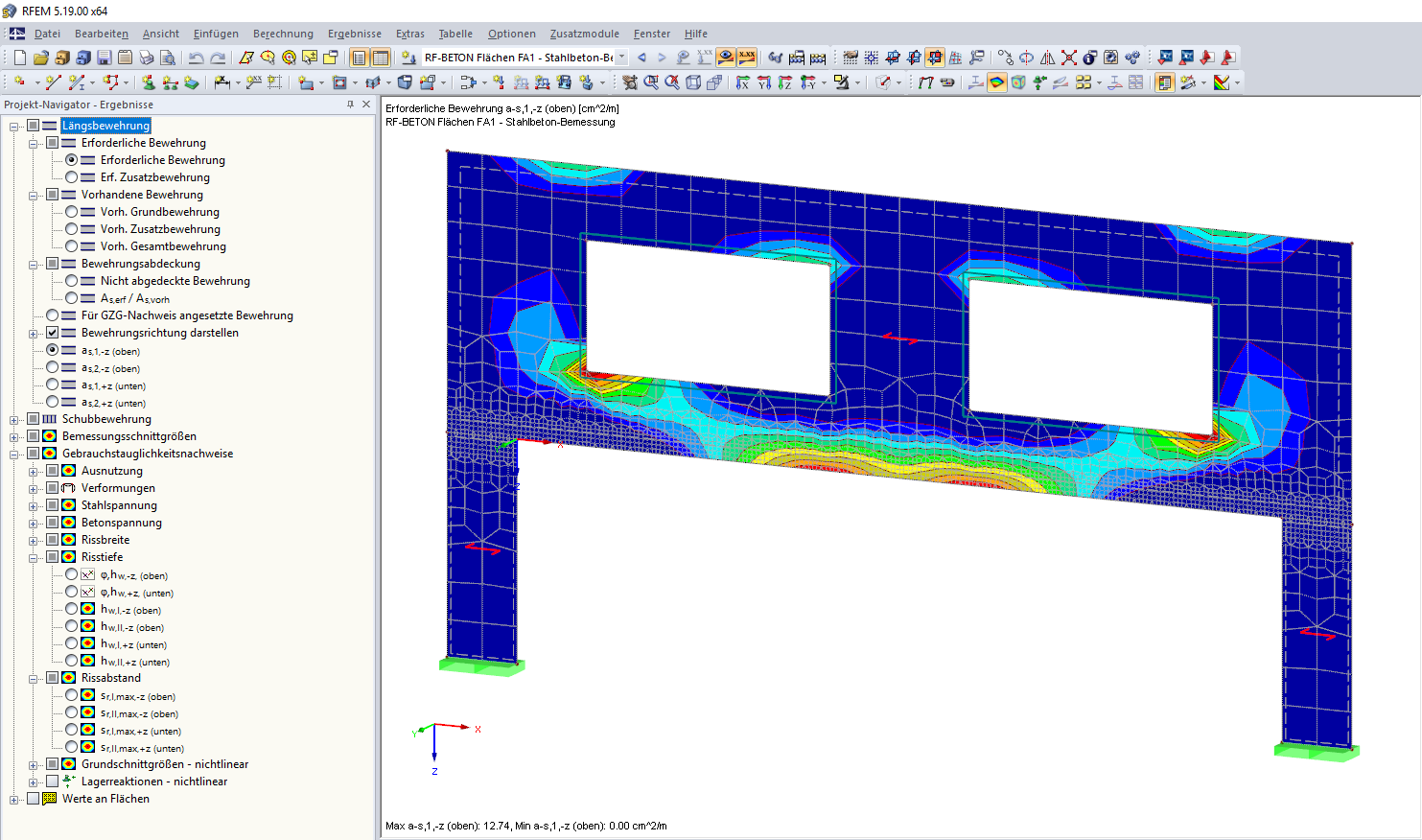Expand the Schubbewehrung tree node
The image size is (1422, 840).
pos(14,419)
